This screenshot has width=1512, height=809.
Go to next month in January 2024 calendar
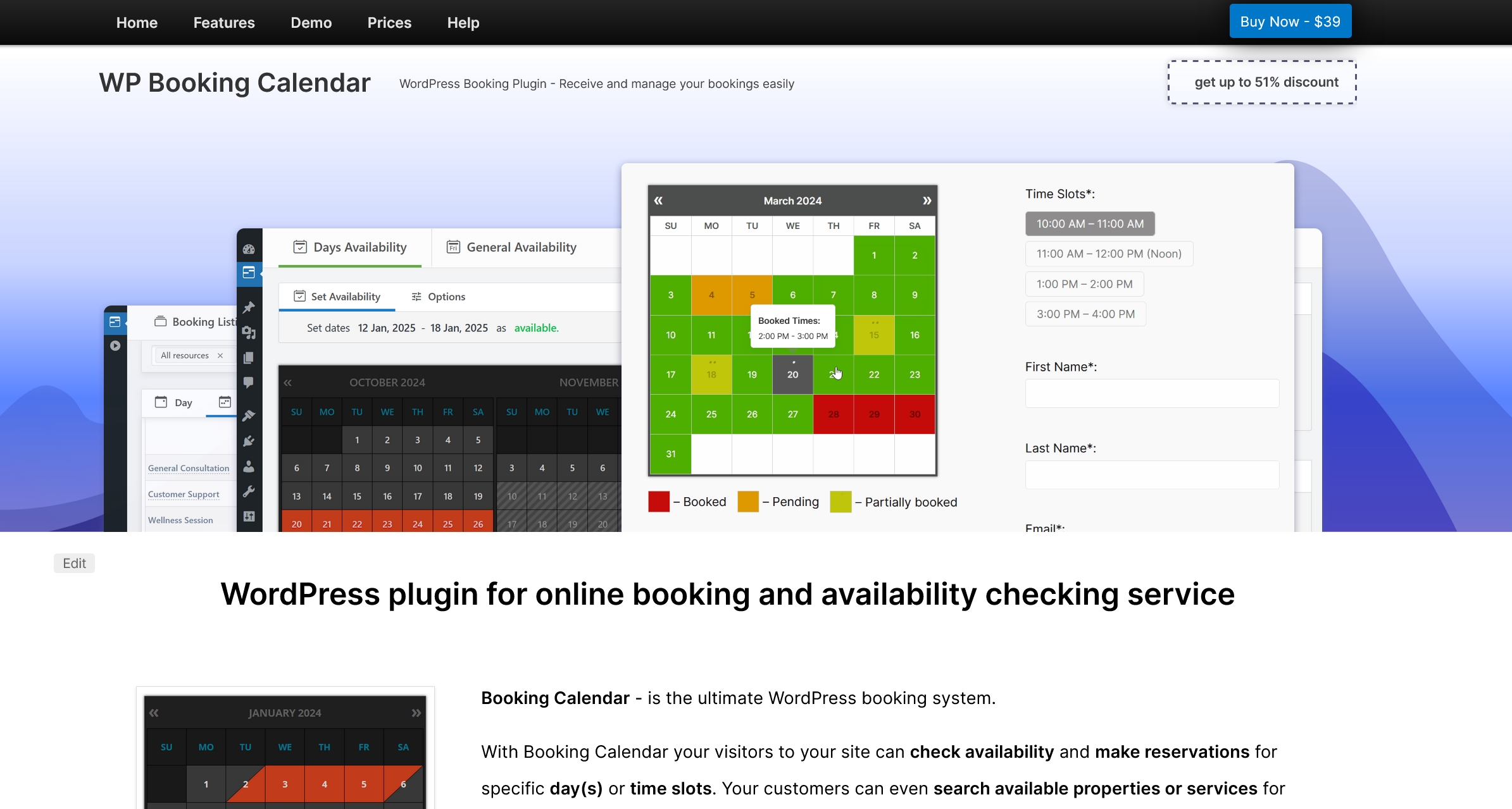click(x=416, y=713)
